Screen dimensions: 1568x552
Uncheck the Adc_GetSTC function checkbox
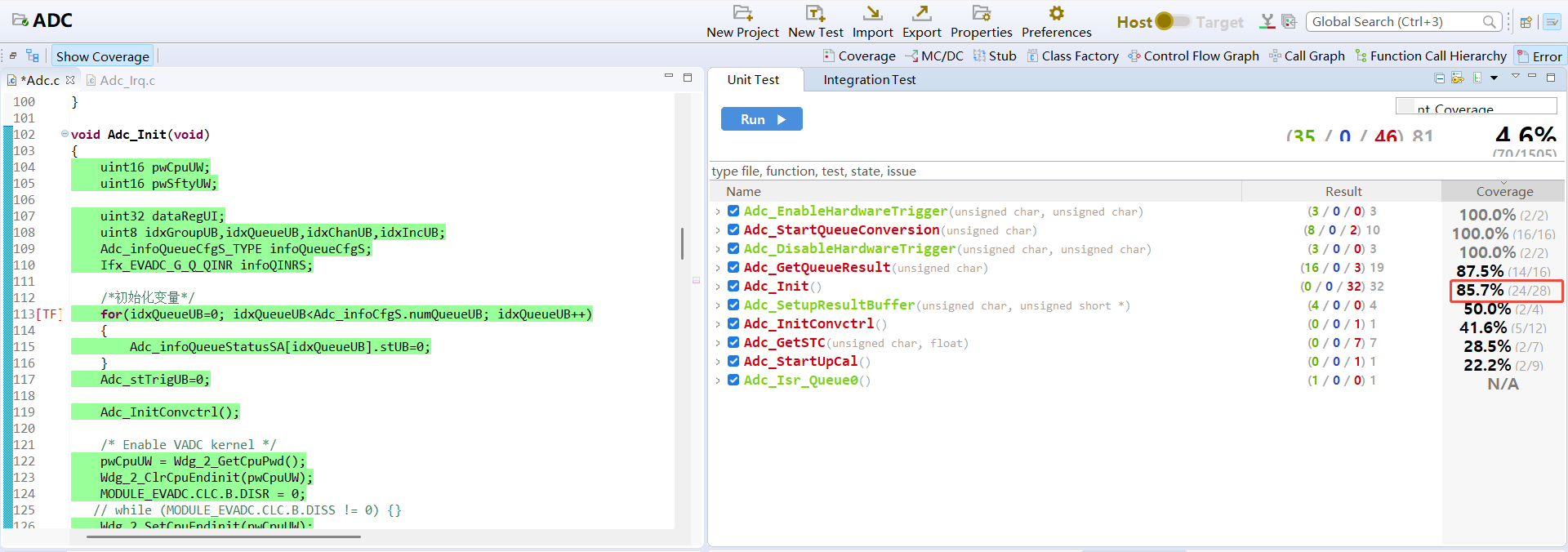(733, 343)
